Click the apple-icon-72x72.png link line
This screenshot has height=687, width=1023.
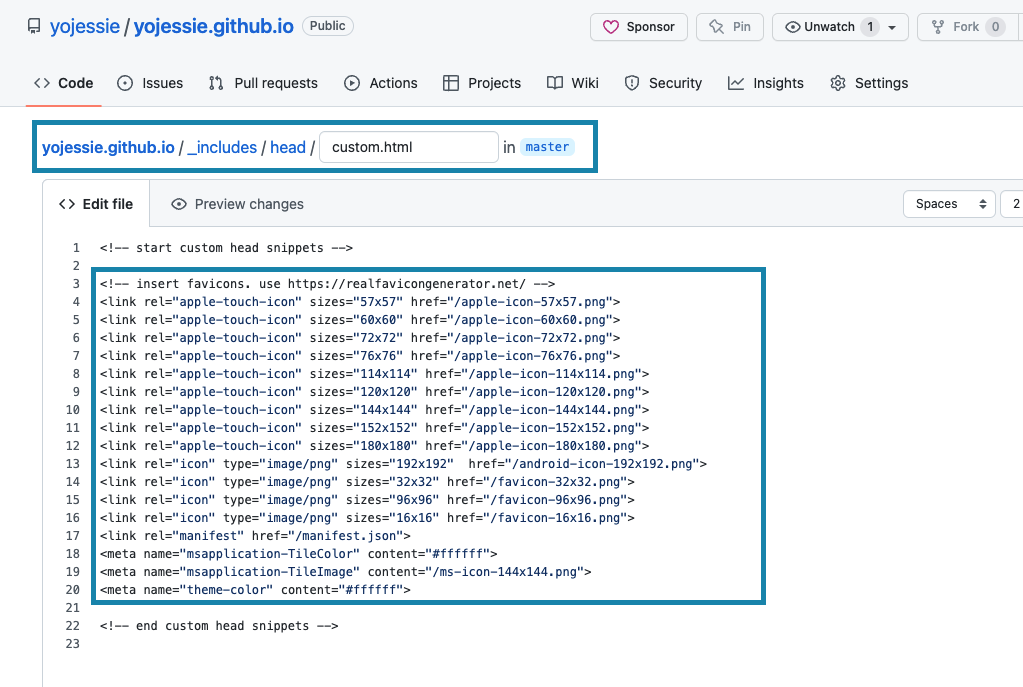[x=360, y=338]
